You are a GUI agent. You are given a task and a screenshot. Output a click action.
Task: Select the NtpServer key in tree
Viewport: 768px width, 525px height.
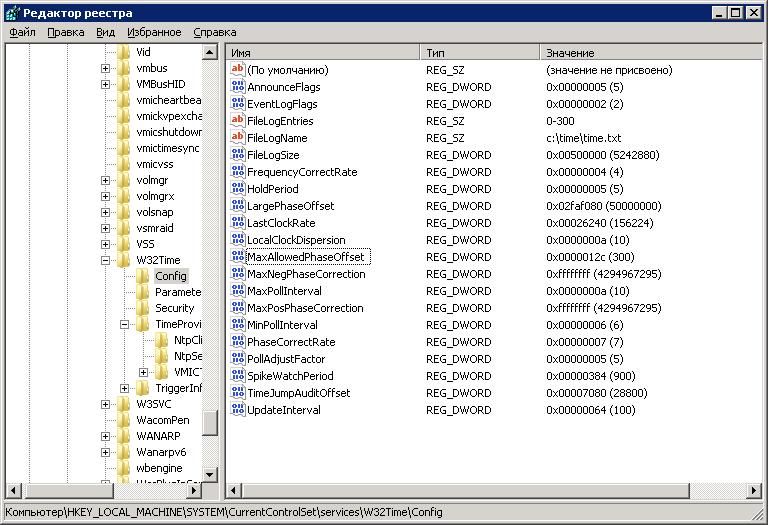188,356
